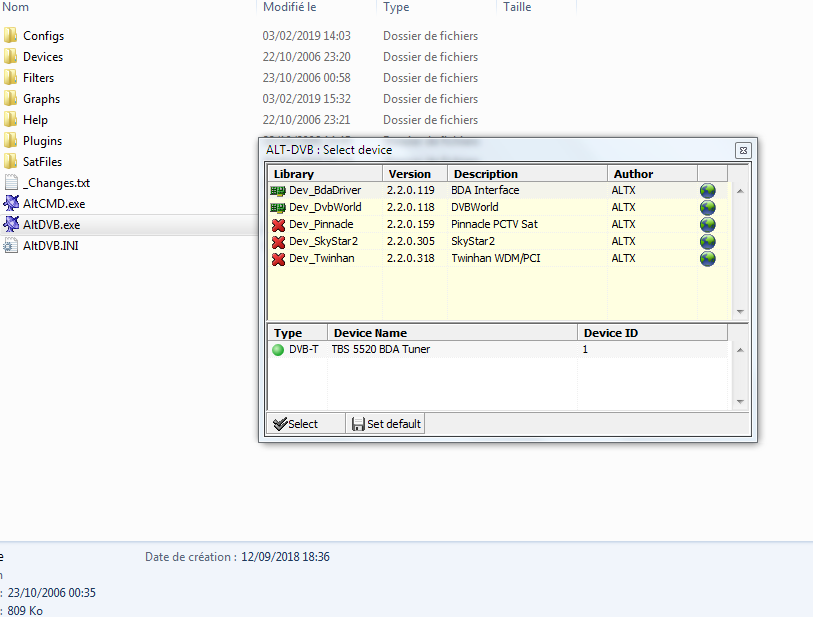
Task: Click the AltDVB.exe application icon
Action: pos(11,225)
